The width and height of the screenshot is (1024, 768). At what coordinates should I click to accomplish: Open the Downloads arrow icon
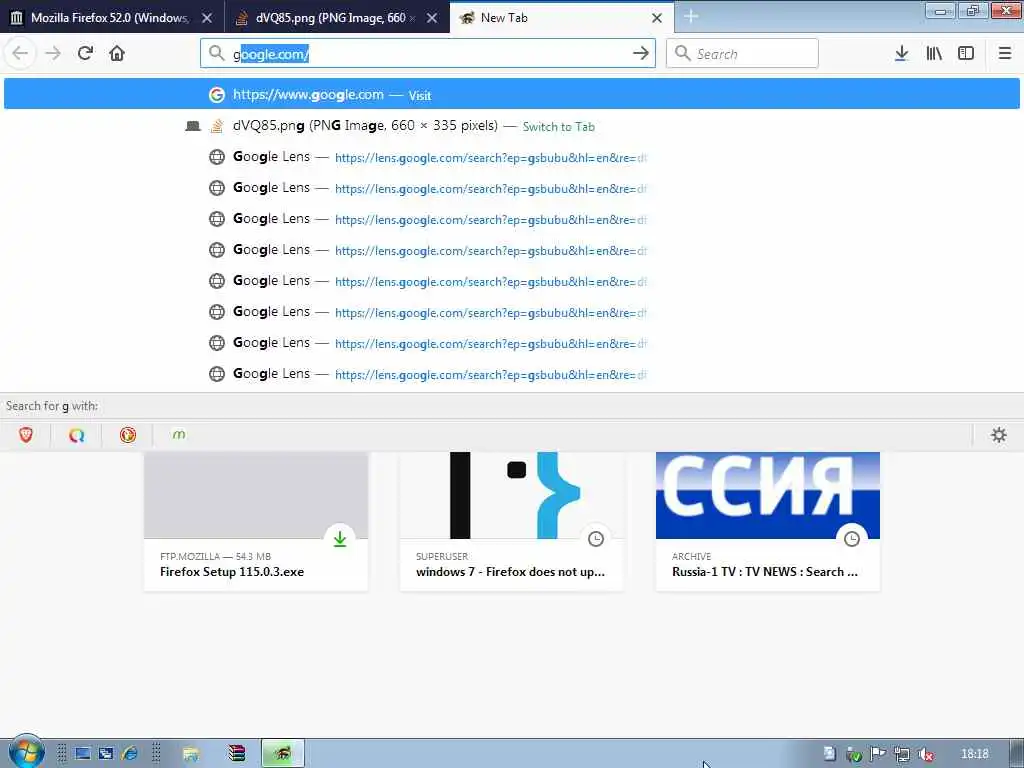901,53
